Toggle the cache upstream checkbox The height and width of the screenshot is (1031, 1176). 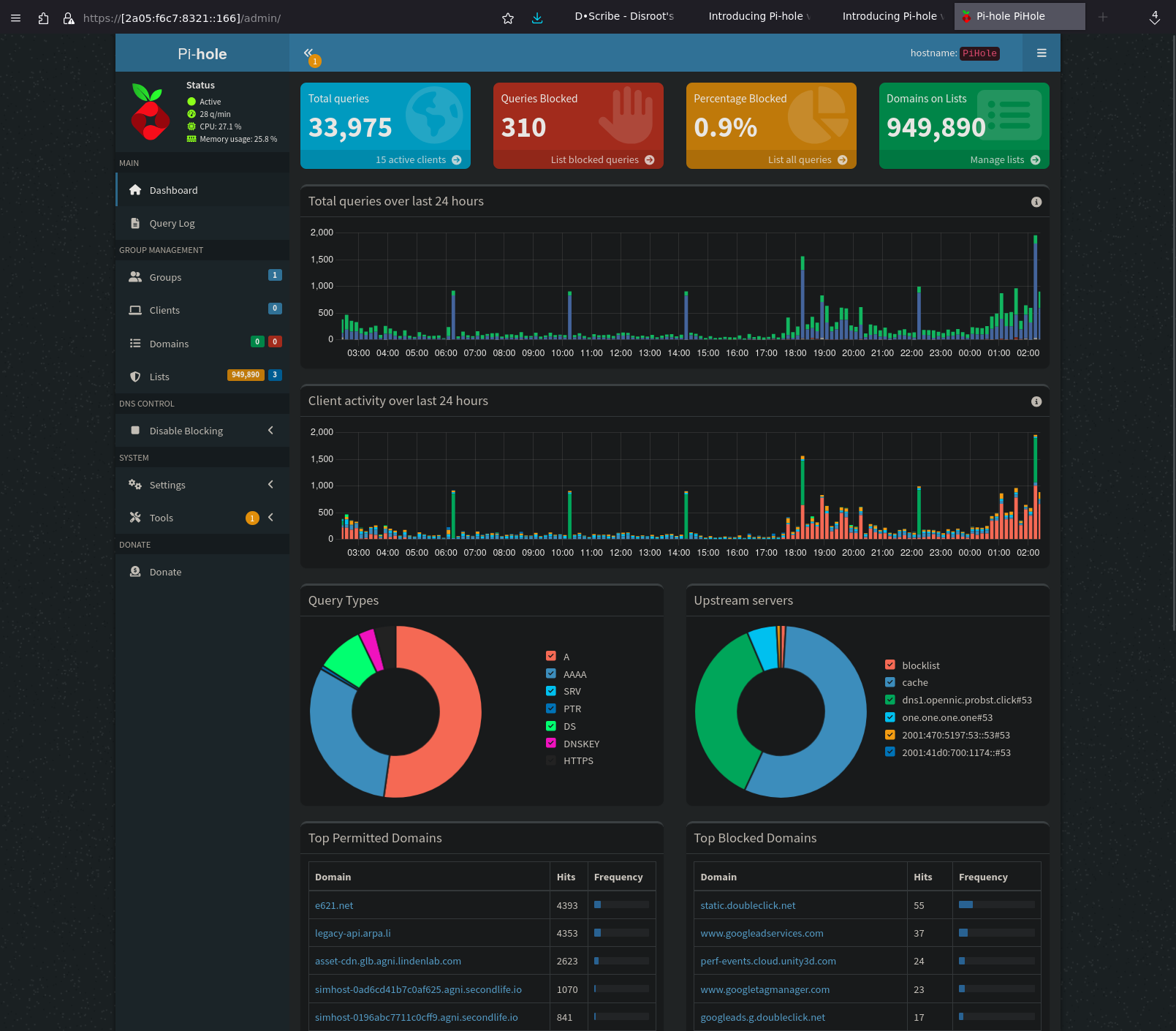[890, 682]
